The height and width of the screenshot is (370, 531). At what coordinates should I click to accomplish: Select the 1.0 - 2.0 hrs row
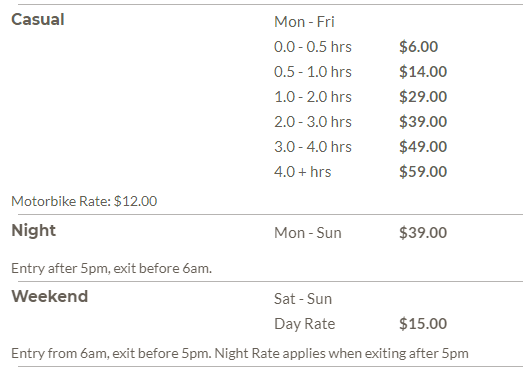(360, 97)
